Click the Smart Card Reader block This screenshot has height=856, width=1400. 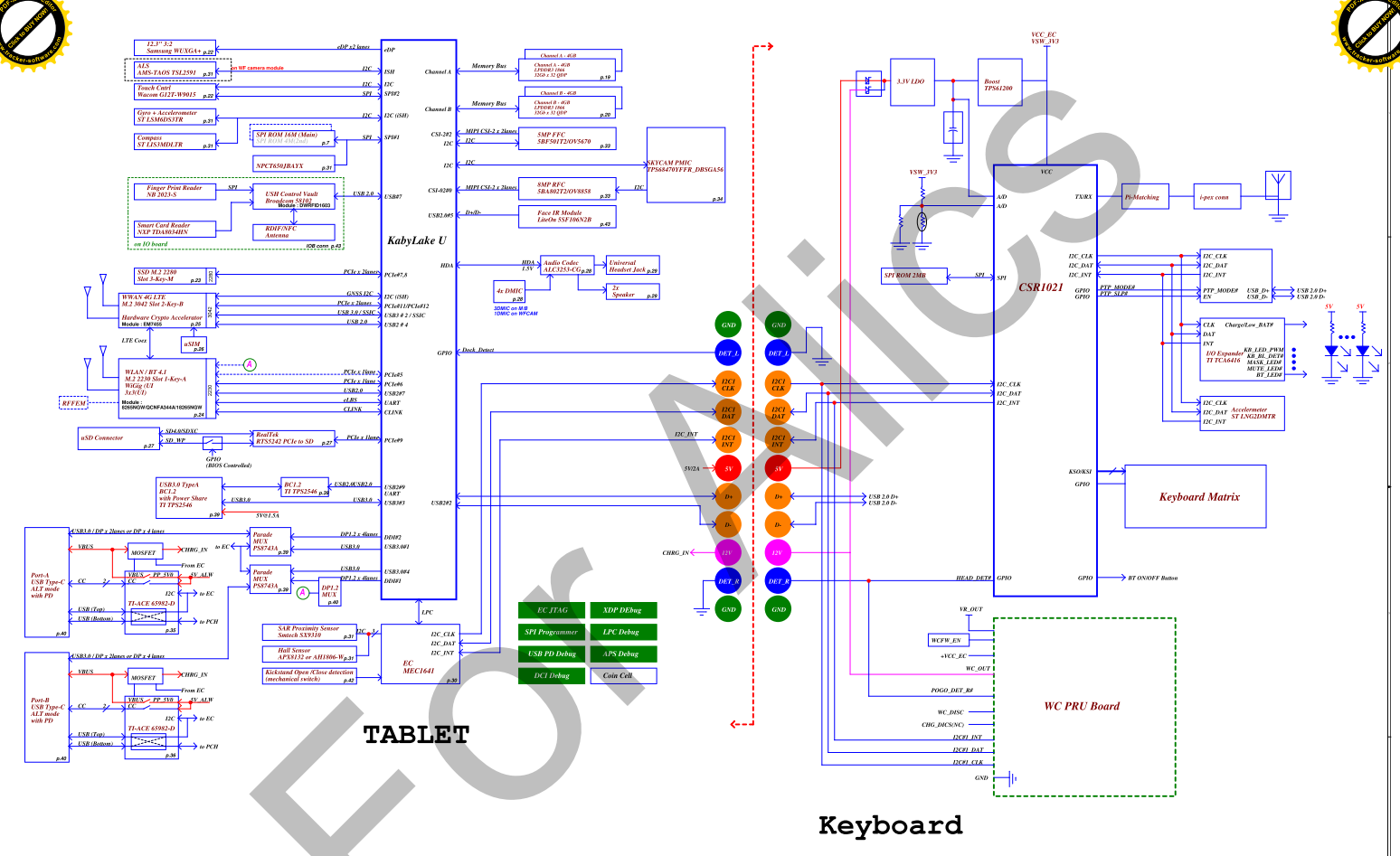[x=175, y=229]
